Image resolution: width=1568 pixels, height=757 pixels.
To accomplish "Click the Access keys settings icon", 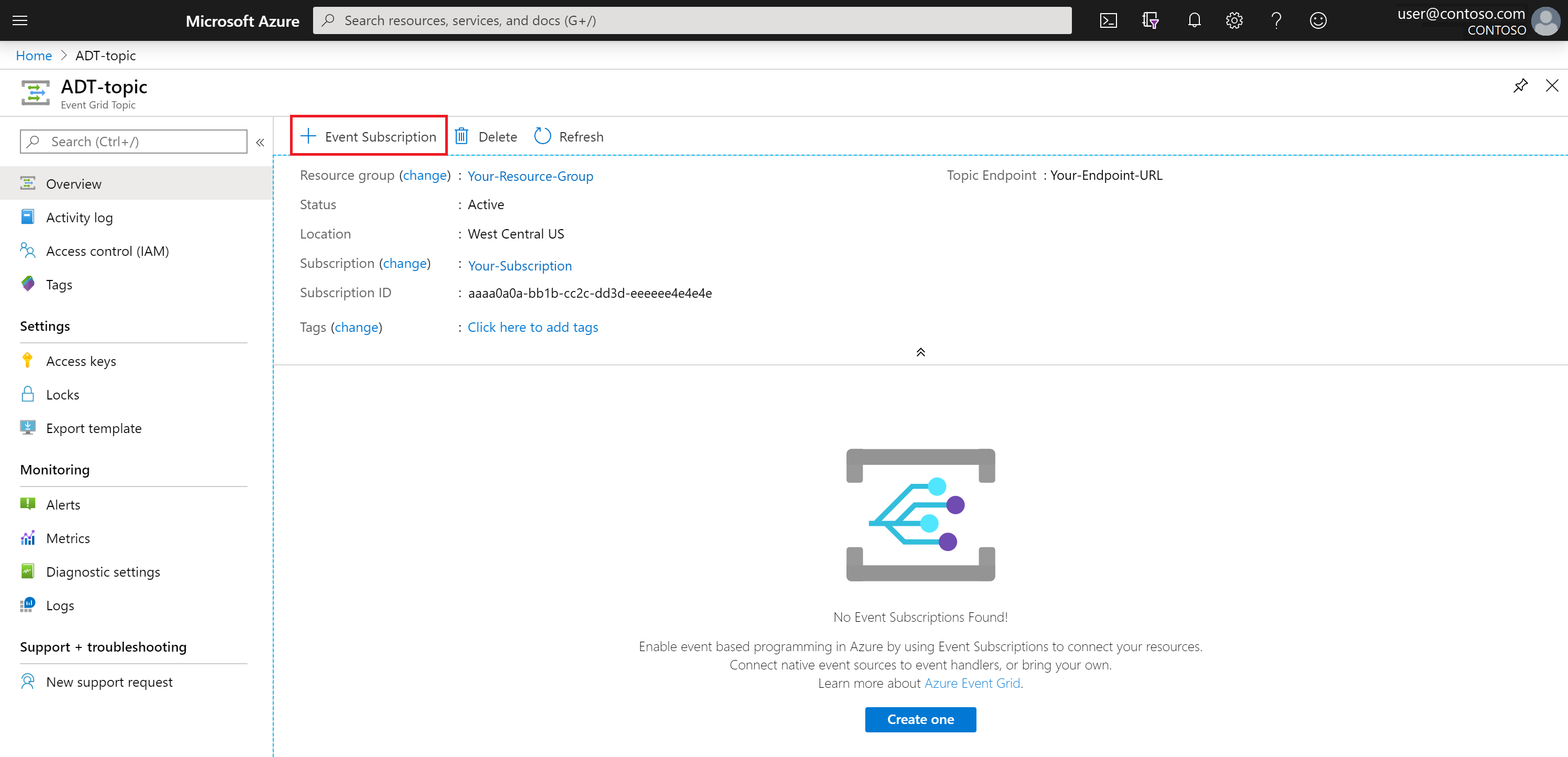I will [x=27, y=360].
